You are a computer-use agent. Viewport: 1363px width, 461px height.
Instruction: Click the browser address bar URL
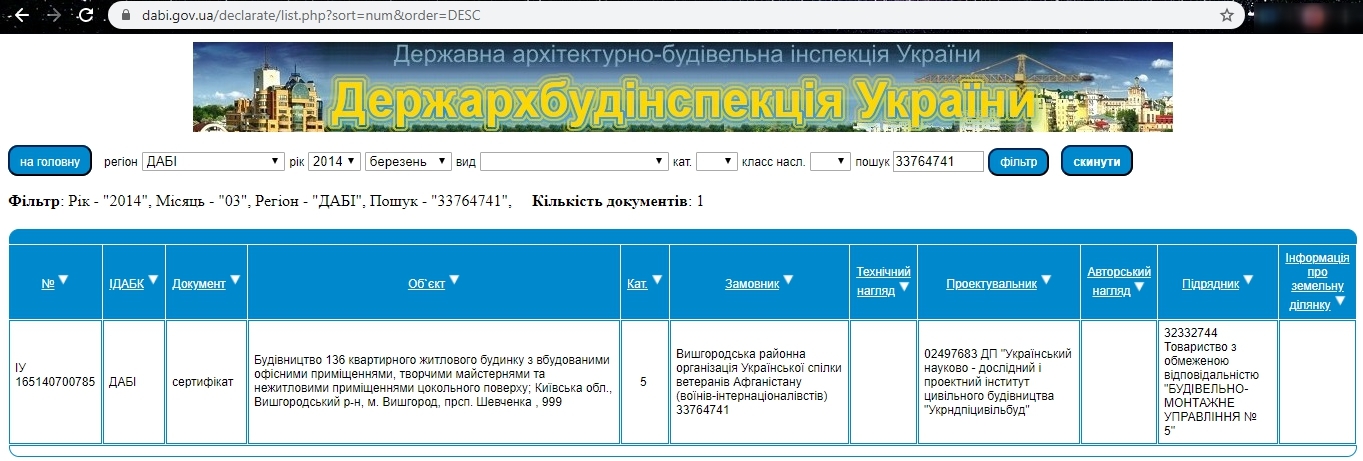click(x=313, y=15)
